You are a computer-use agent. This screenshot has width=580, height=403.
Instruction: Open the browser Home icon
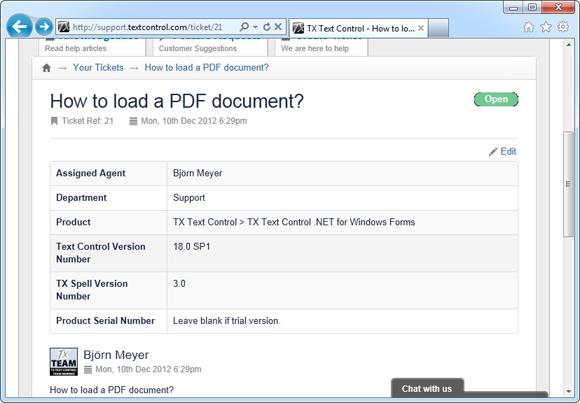click(x=529, y=27)
